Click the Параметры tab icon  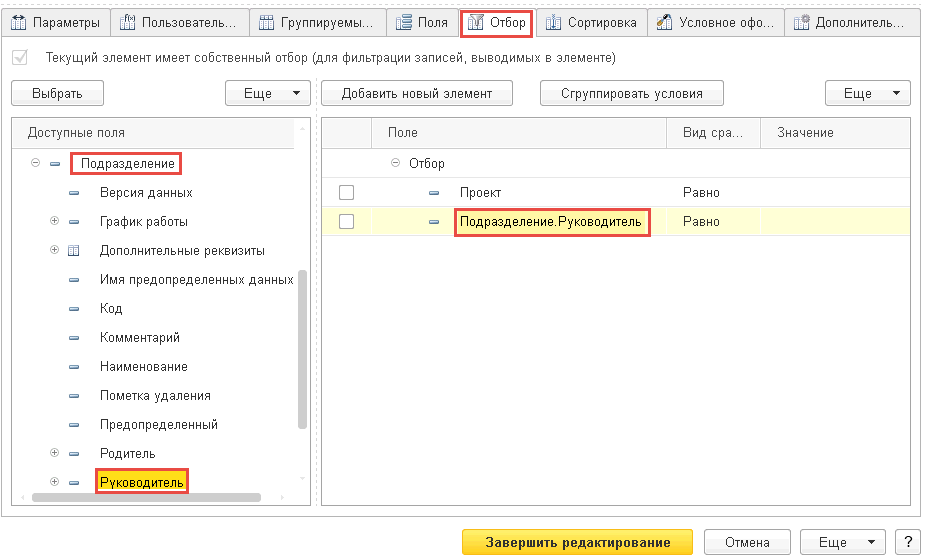point(19,23)
